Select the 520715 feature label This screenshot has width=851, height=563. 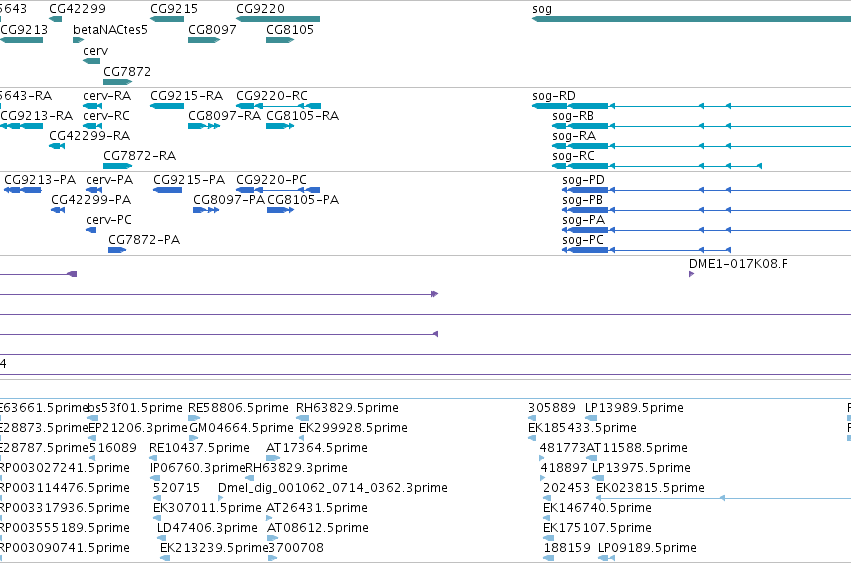176,488
